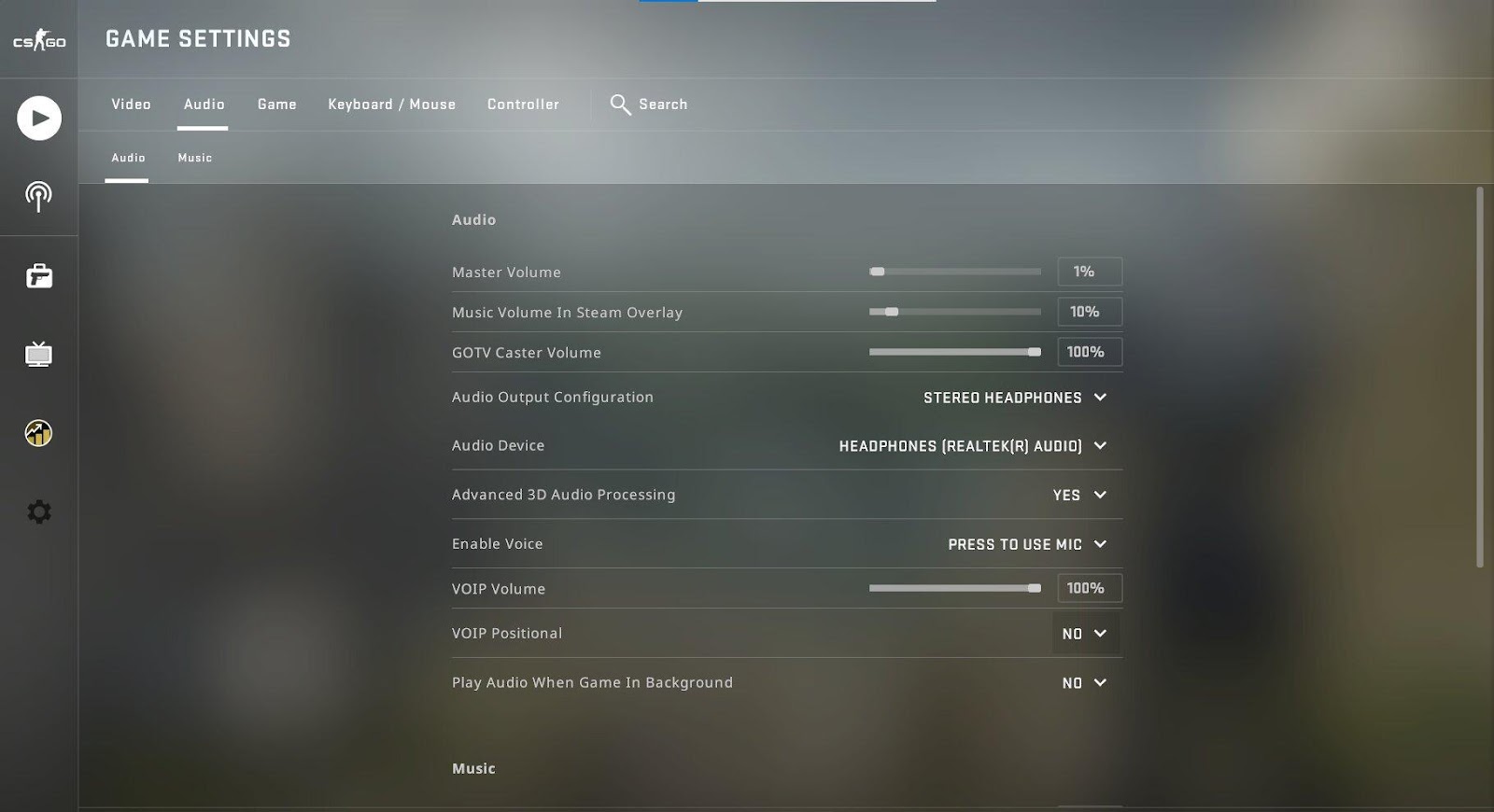Image resolution: width=1494 pixels, height=812 pixels.
Task: Click the VOIP Volume 100% value box
Action: 1090,588
